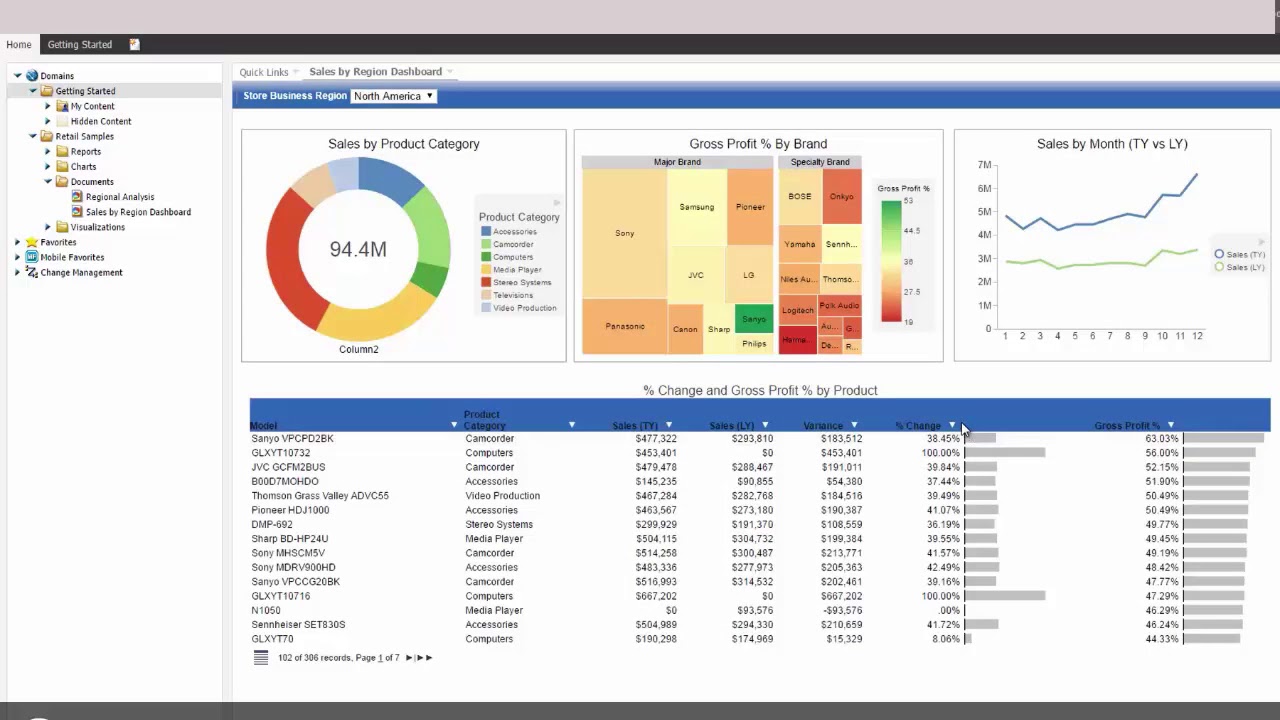Click the Domains globe icon
Viewport: 1280px width, 720px height.
pyautogui.click(x=32, y=76)
